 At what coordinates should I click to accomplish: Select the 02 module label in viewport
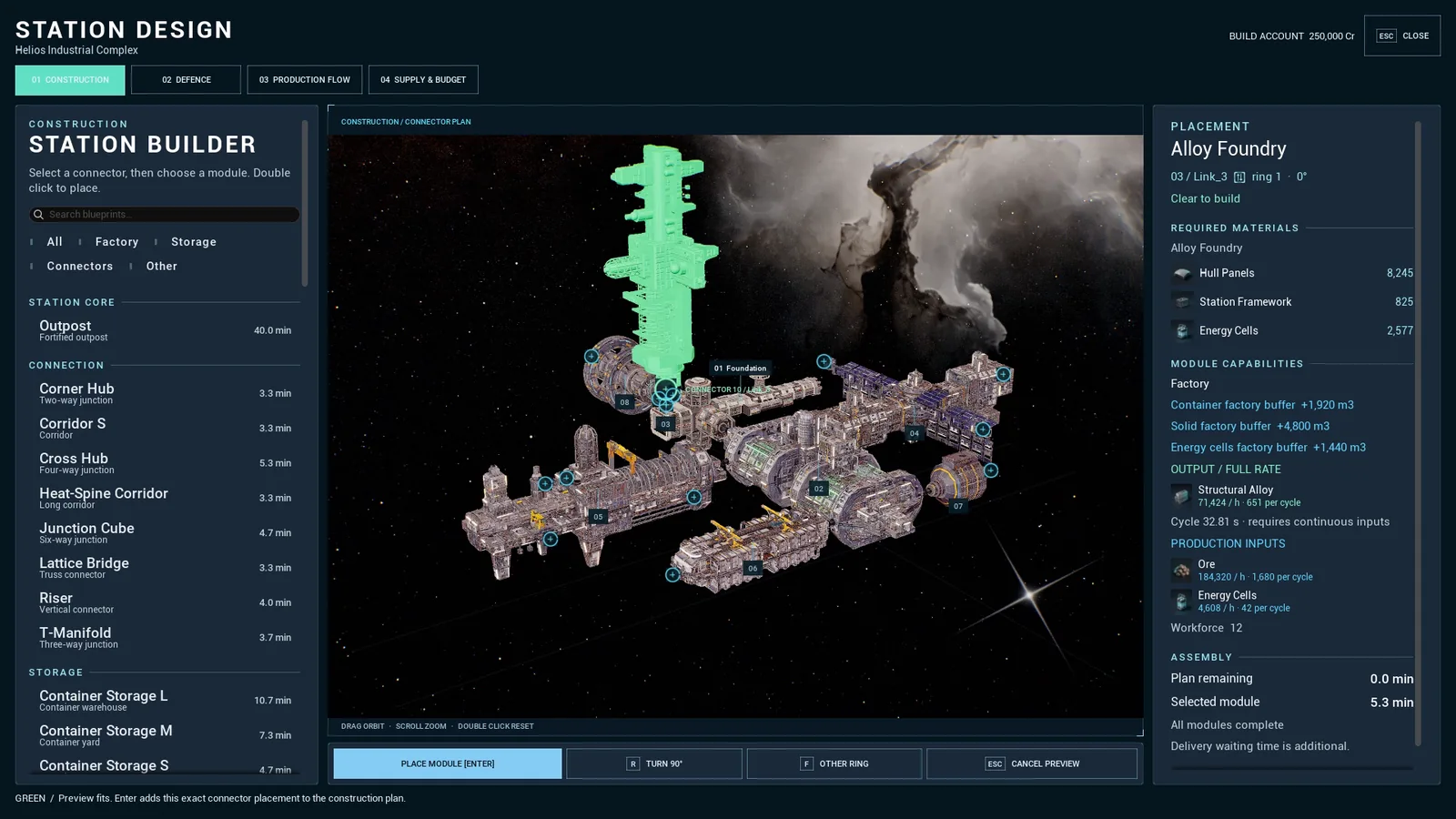pyautogui.click(x=819, y=490)
